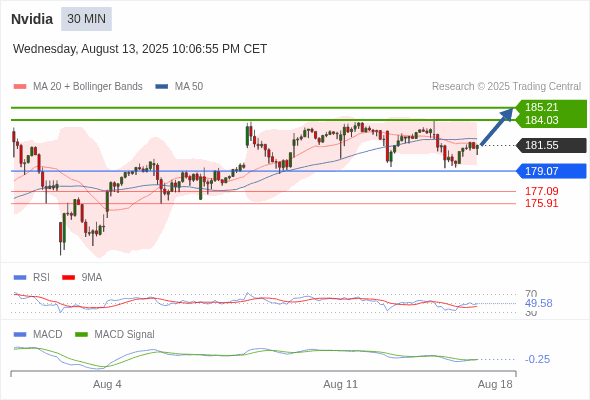Image resolution: width=590 pixels, height=400 pixels.
Task: Click the green MACD Signal legend marker
Action: 82,334
